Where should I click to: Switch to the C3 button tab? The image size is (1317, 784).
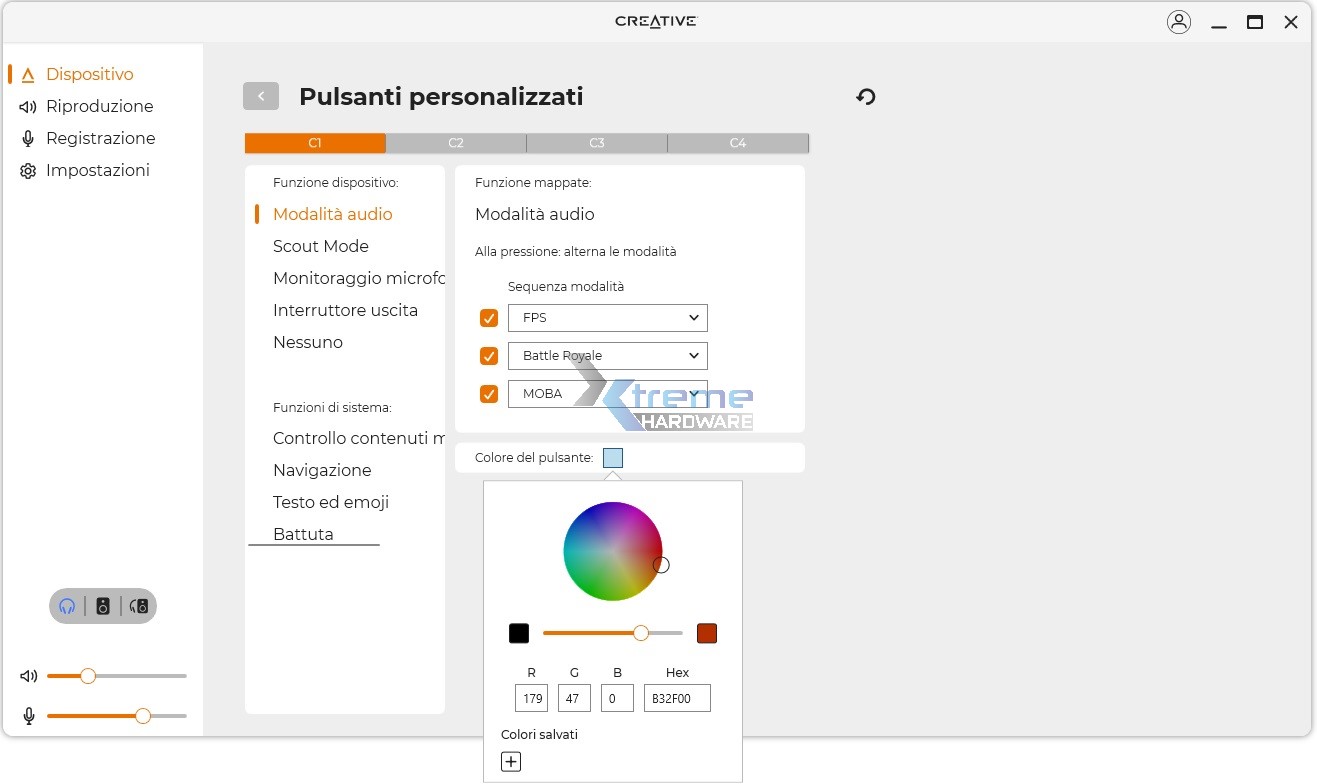[597, 143]
